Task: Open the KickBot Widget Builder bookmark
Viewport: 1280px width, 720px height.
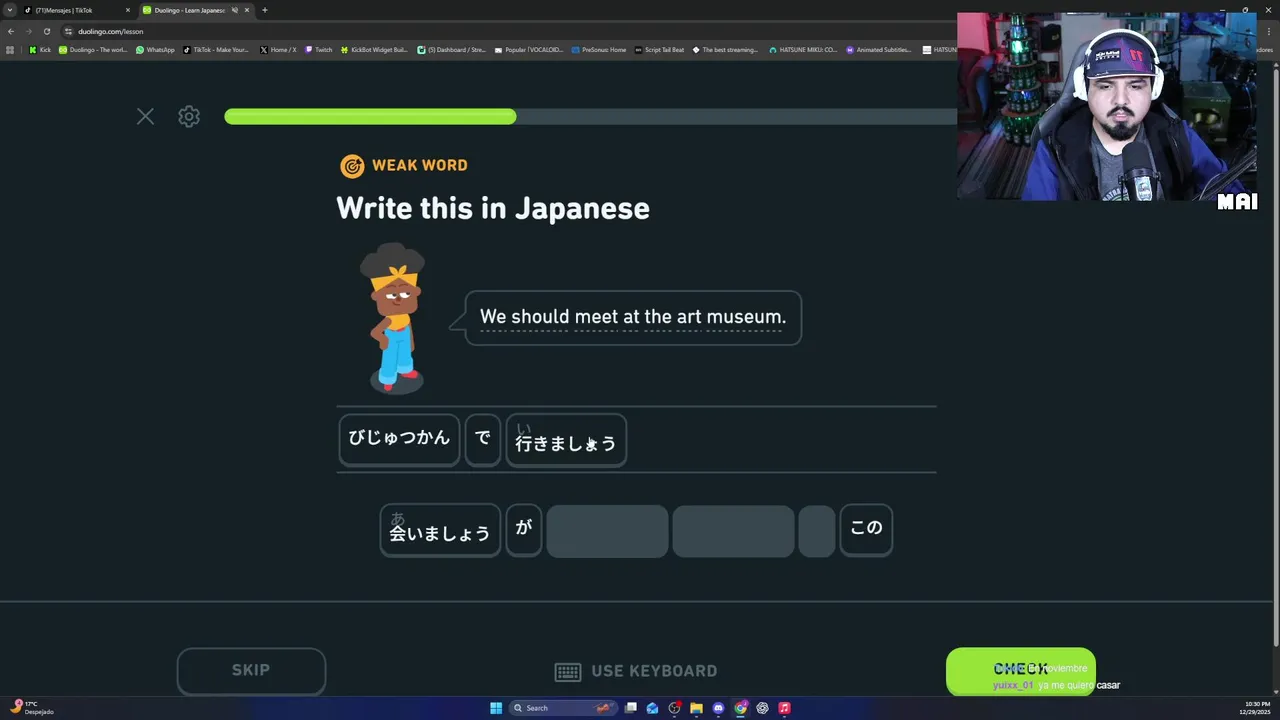Action: [x=374, y=49]
